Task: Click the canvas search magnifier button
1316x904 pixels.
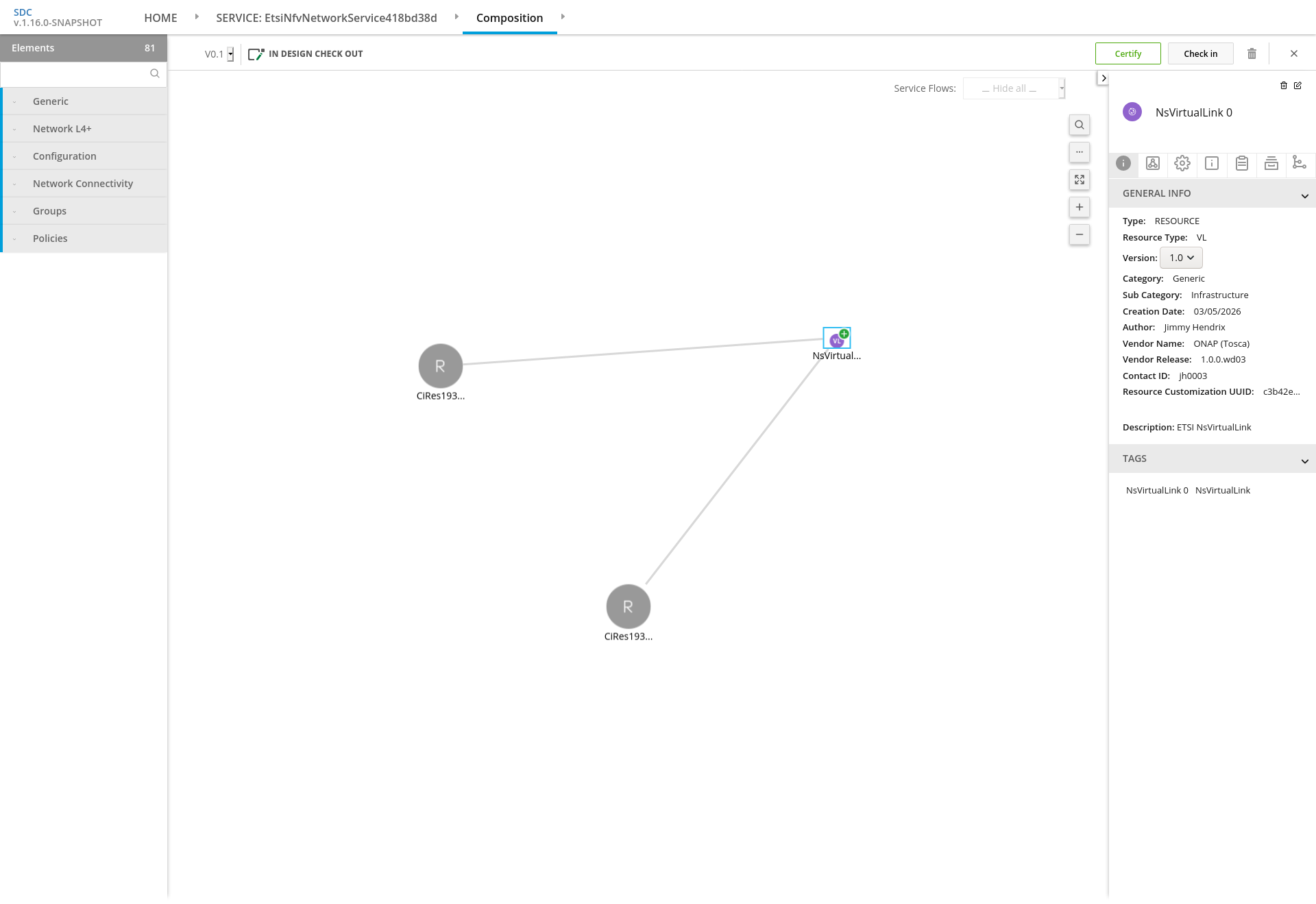Action: [x=1080, y=125]
